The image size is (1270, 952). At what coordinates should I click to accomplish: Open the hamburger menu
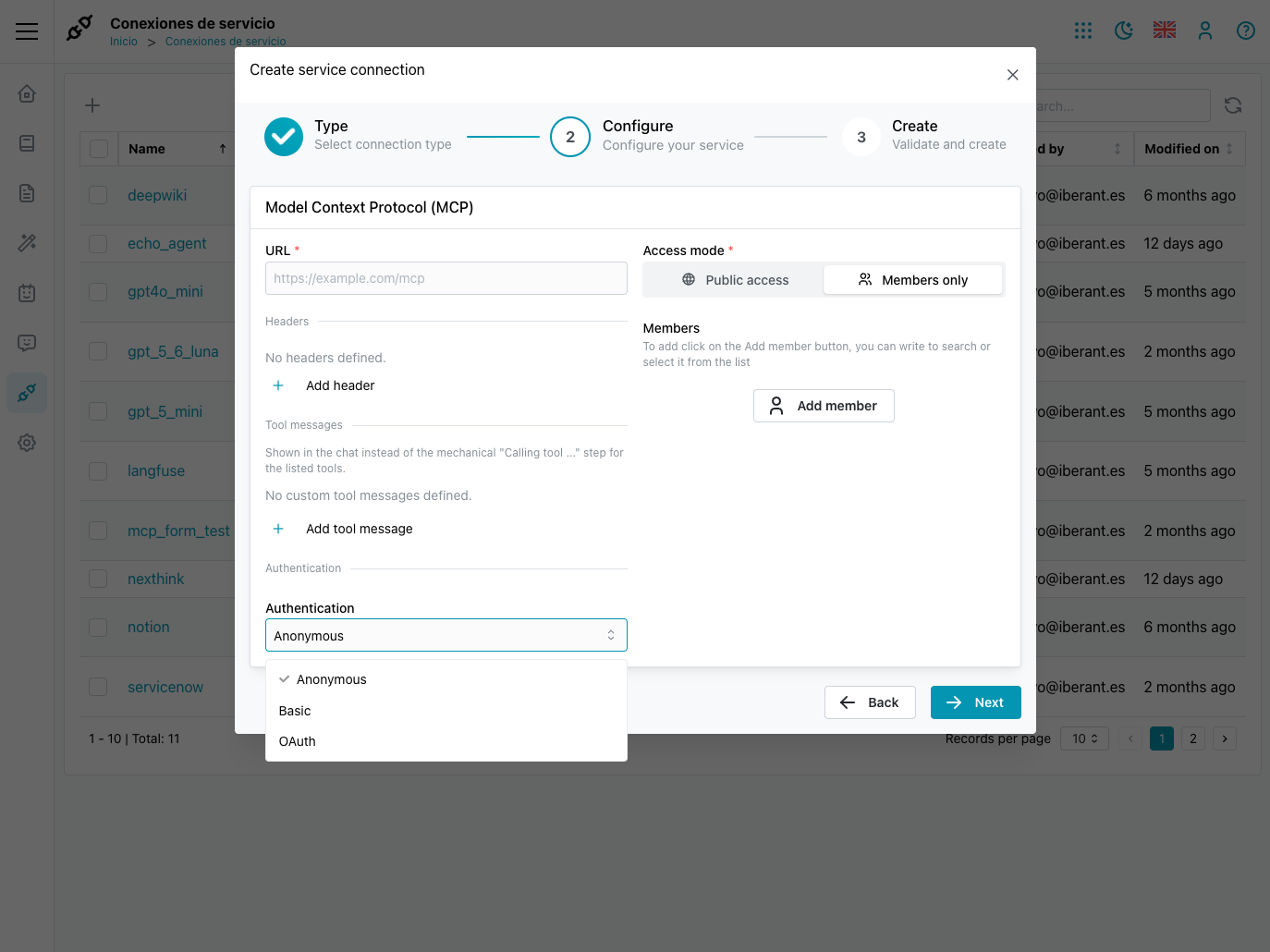click(27, 31)
